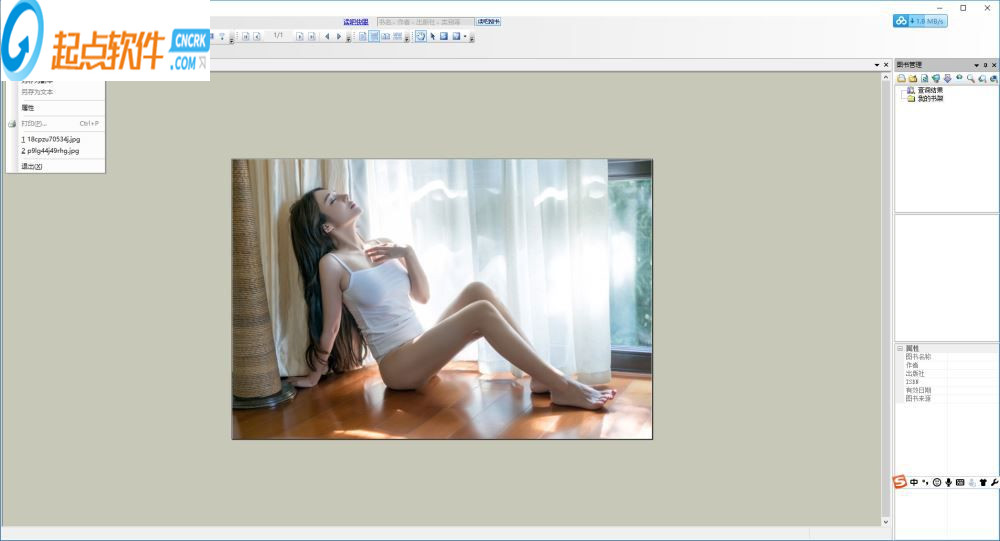The image size is (1000, 541).
Task: Open dropdown arrow next to blue image tool
Action: (465, 36)
